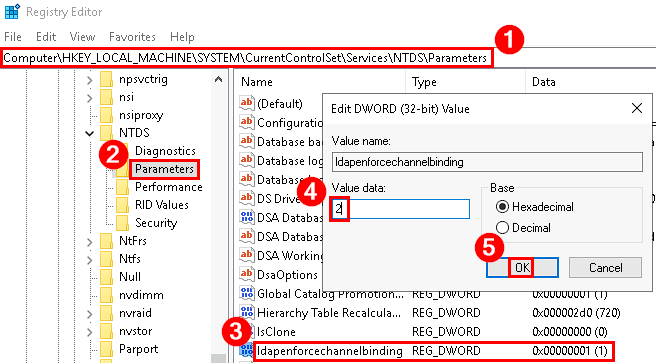Click the Registry Editor app icon in title bar
Screen dimensions: 656x363
coord(12,12)
